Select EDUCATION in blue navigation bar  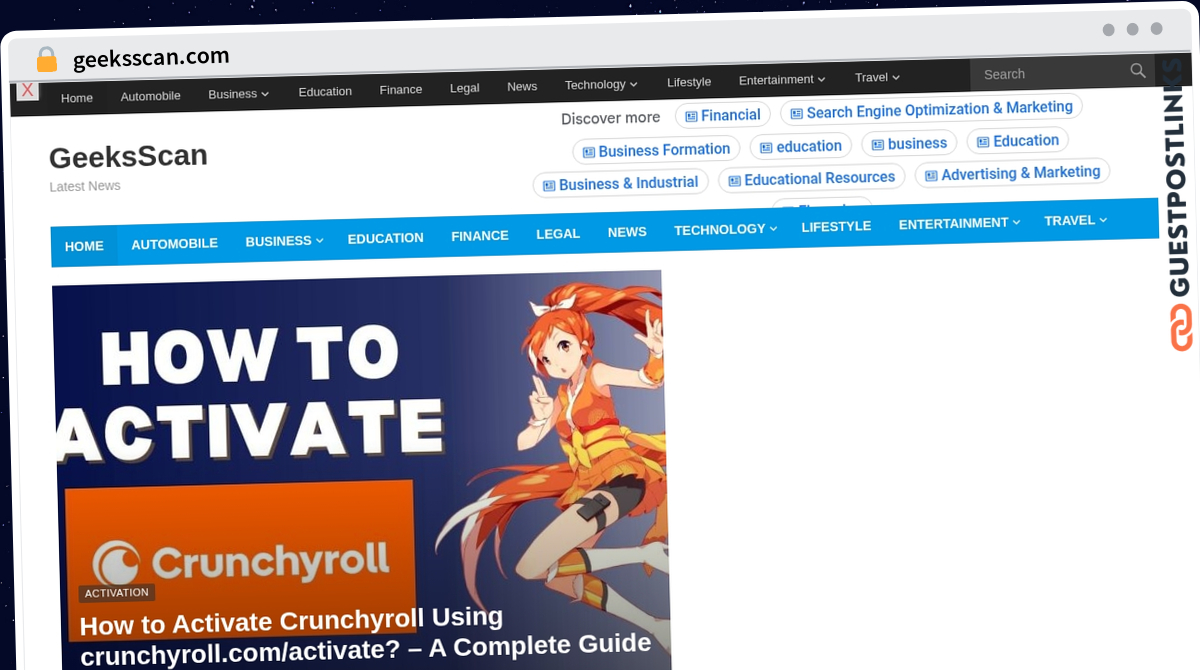pos(386,238)
